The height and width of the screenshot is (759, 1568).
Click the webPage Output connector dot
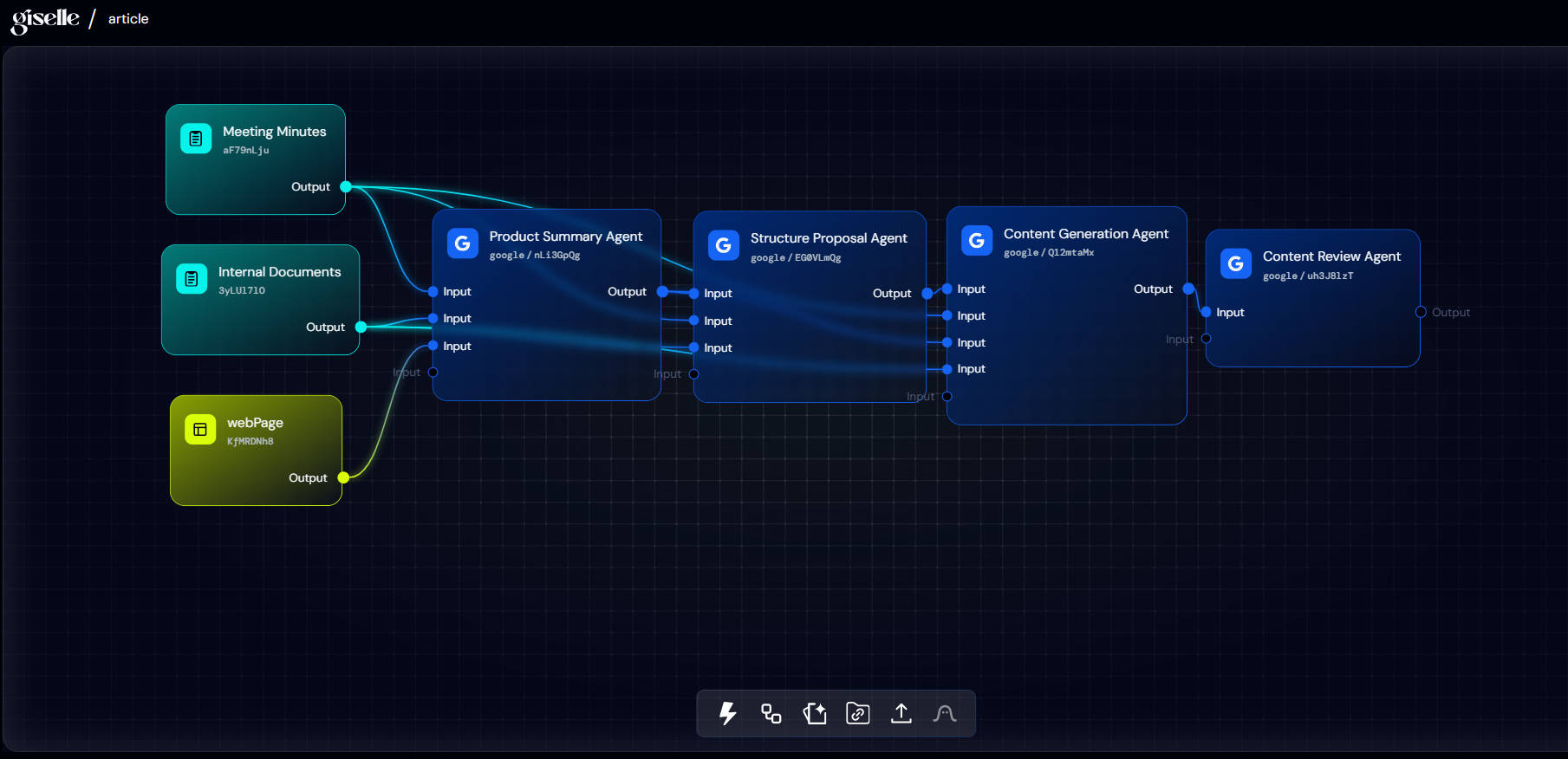click(x=343, y=477)
